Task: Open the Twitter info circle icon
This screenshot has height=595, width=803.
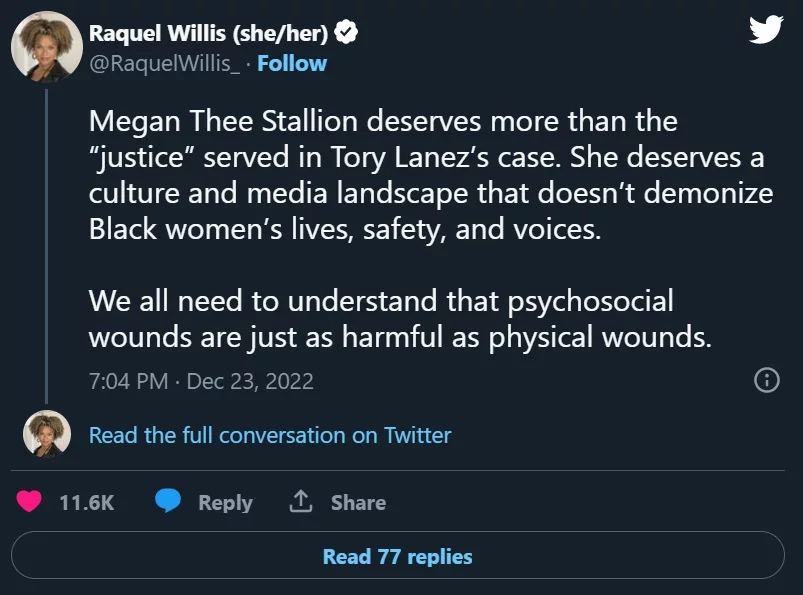Action: (x=766, y=380)
